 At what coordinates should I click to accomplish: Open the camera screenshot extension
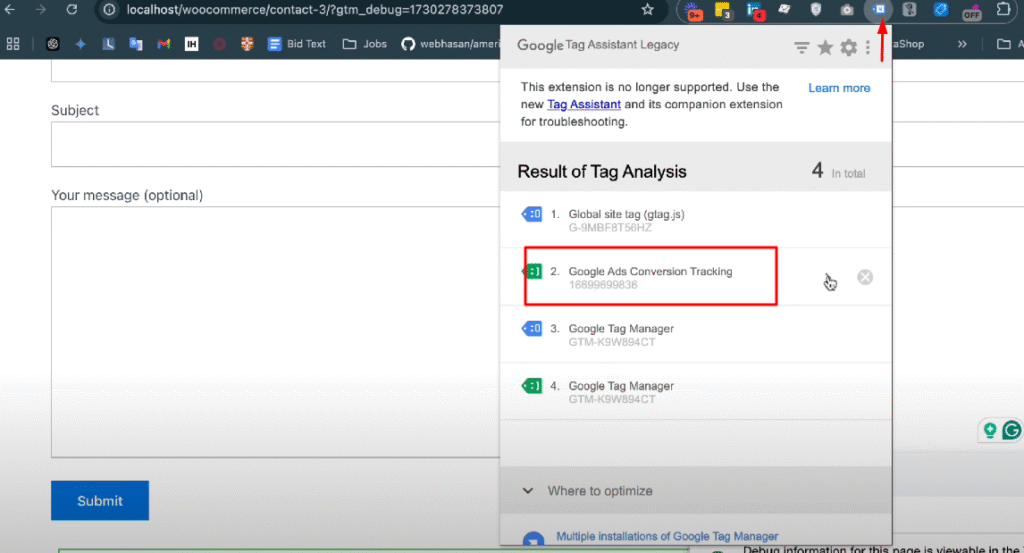847,10
